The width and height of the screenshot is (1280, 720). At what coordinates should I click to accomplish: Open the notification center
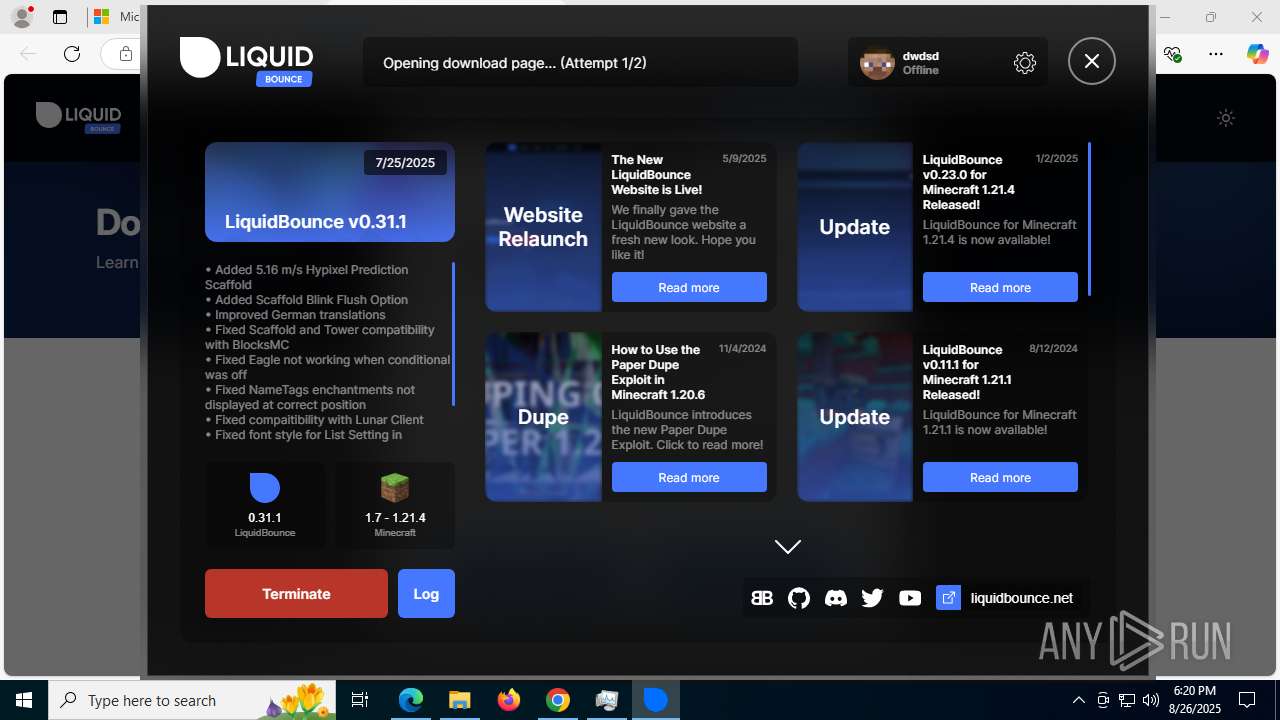click(x=1247, y=700)
